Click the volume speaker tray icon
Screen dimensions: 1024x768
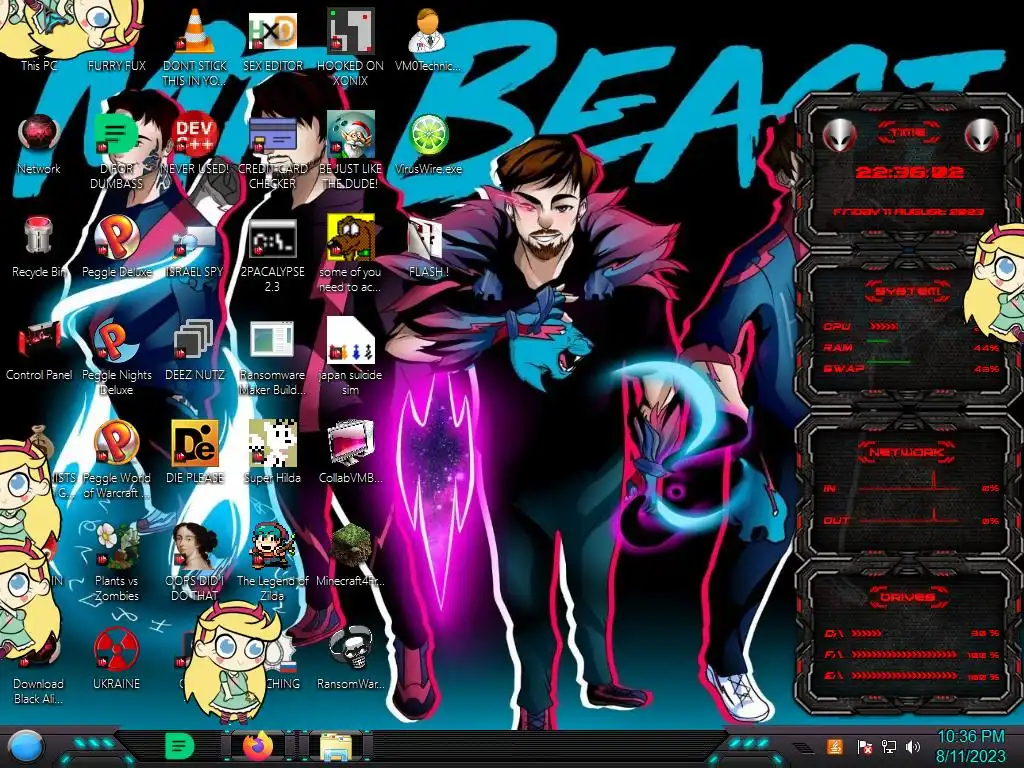[913, 746]
